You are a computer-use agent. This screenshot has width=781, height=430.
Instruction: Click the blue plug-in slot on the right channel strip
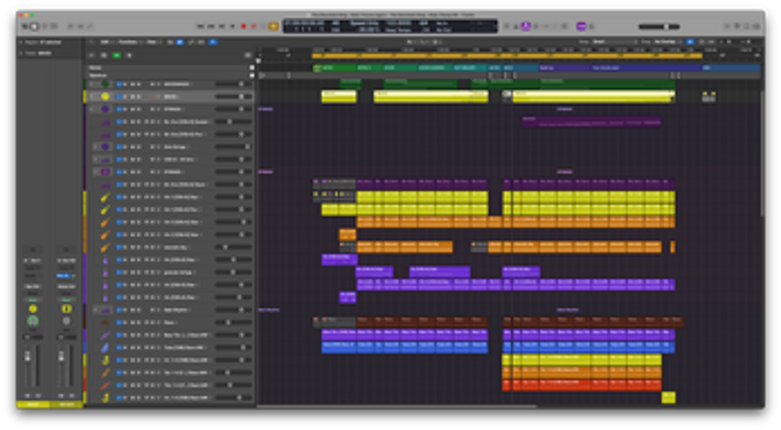coord(65,276)
